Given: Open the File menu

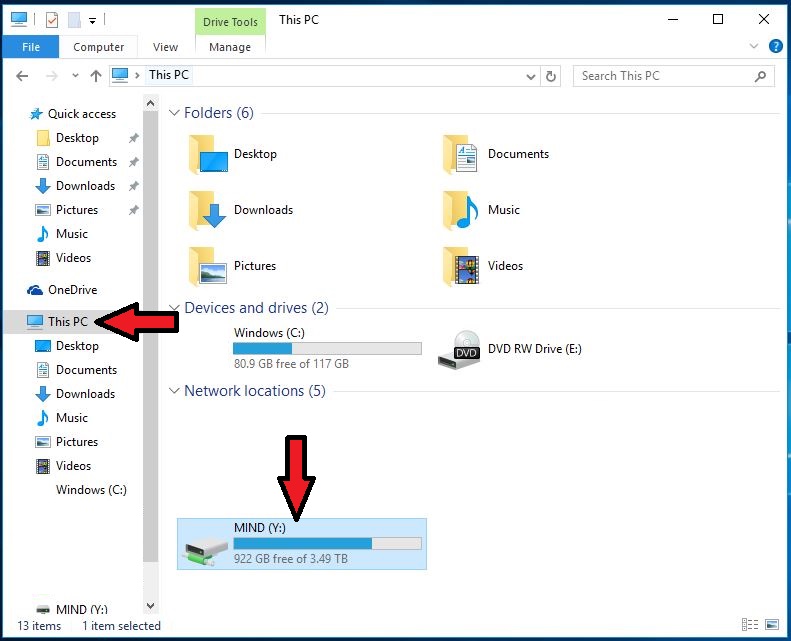Looking at the screenshot, I should [x=30, y=47].
